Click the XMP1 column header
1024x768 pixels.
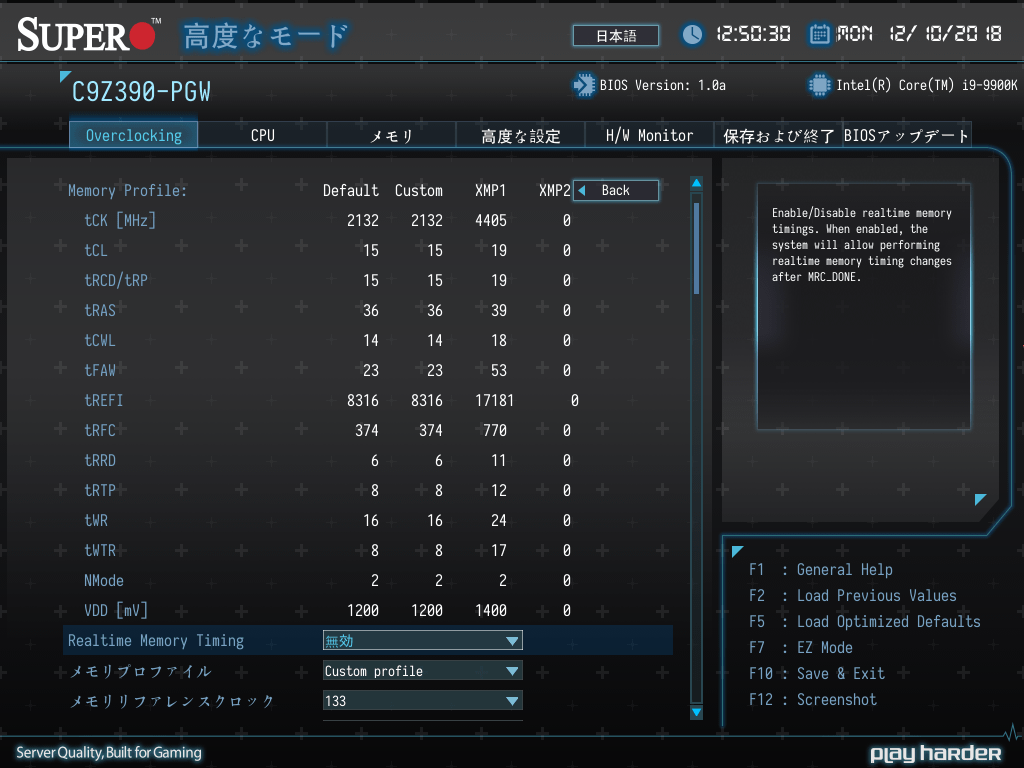[490, 191]
